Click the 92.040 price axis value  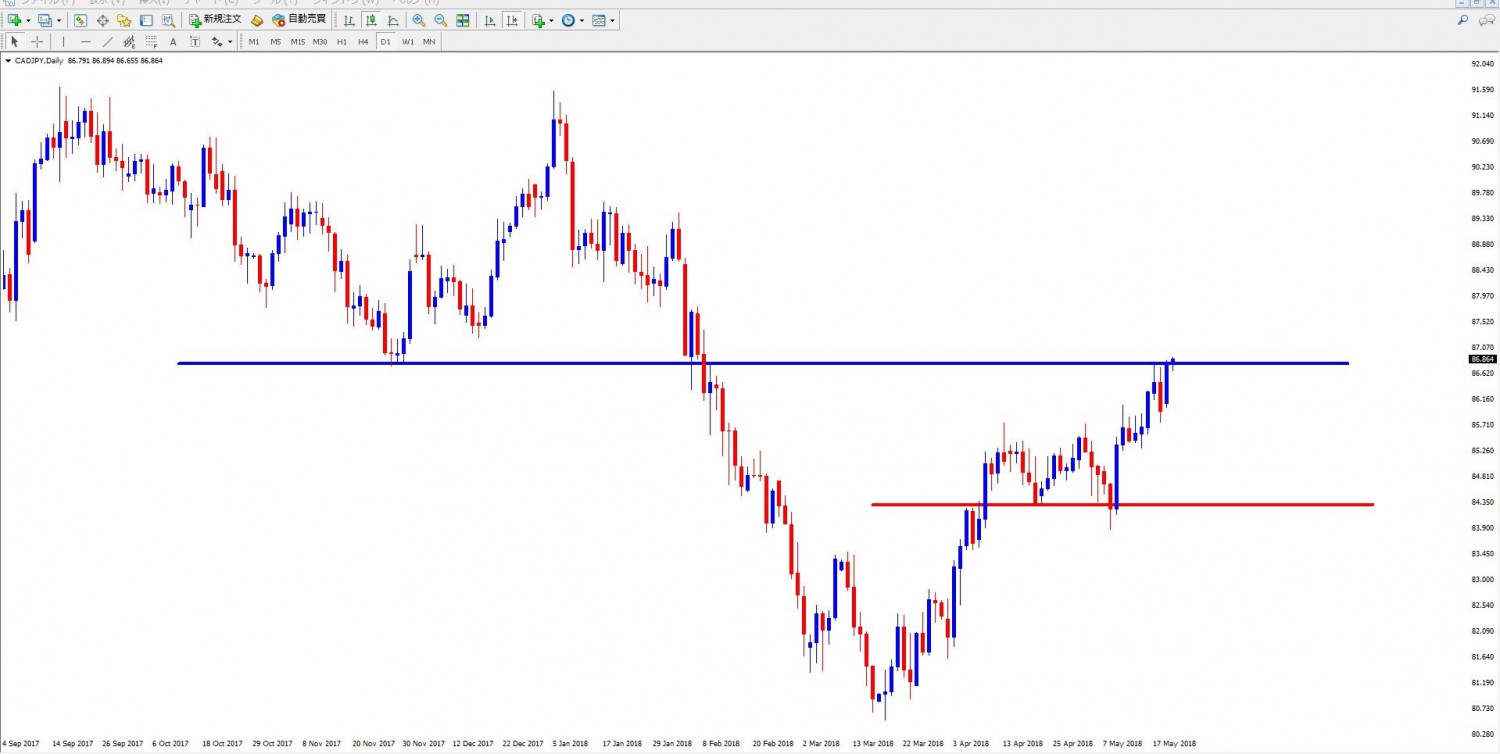pyautogui.click(x=1482, y=63)
